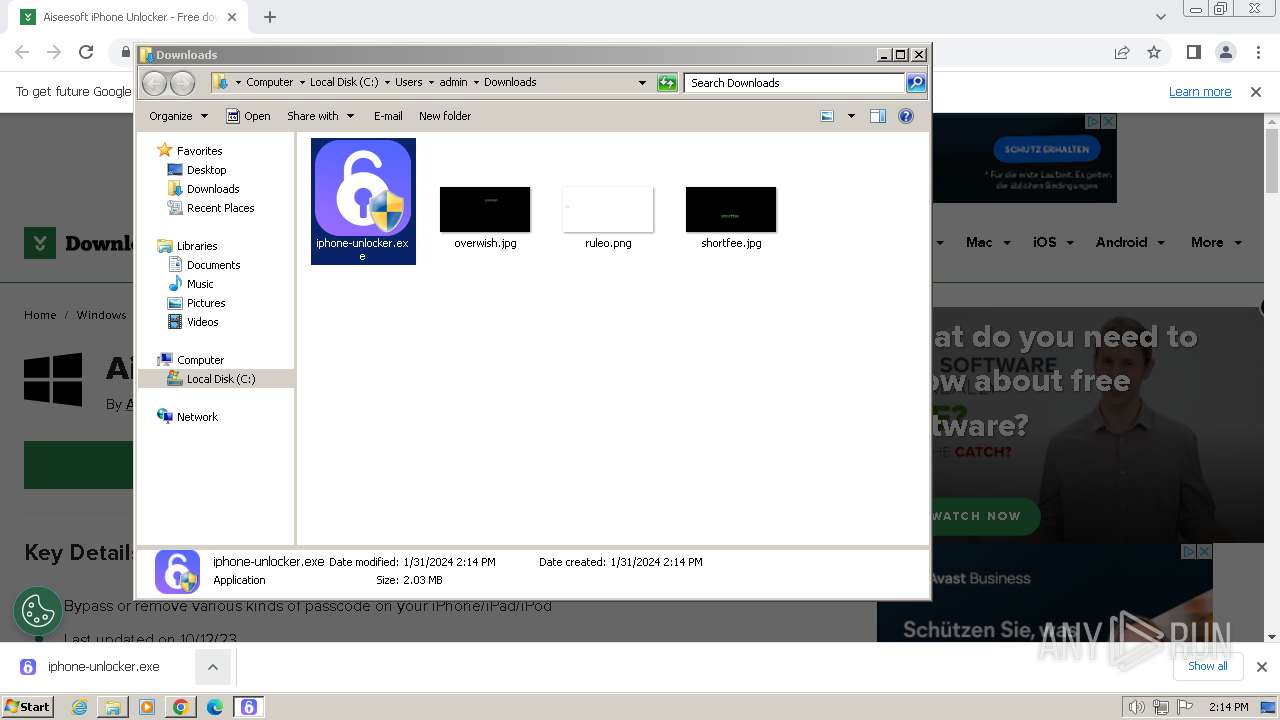Refresh the Downloads folder view
The height and width of the screenshot is (720, 1280).
pos(667,83)
